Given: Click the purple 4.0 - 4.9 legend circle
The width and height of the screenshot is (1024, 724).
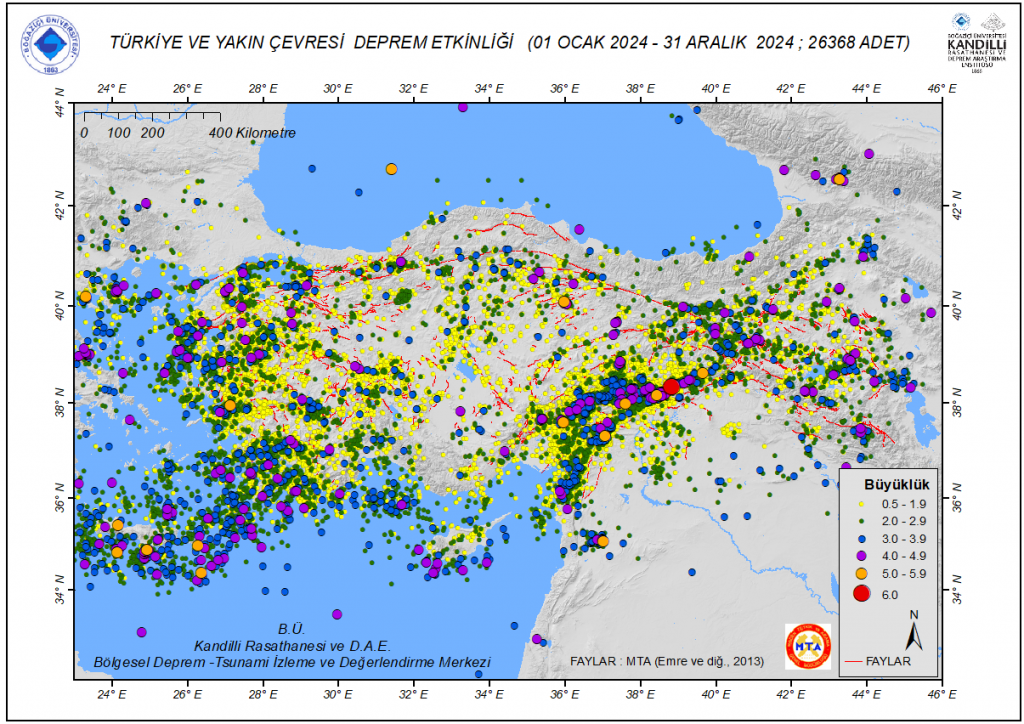Looking at the screenshot, I should coord(859,555).
